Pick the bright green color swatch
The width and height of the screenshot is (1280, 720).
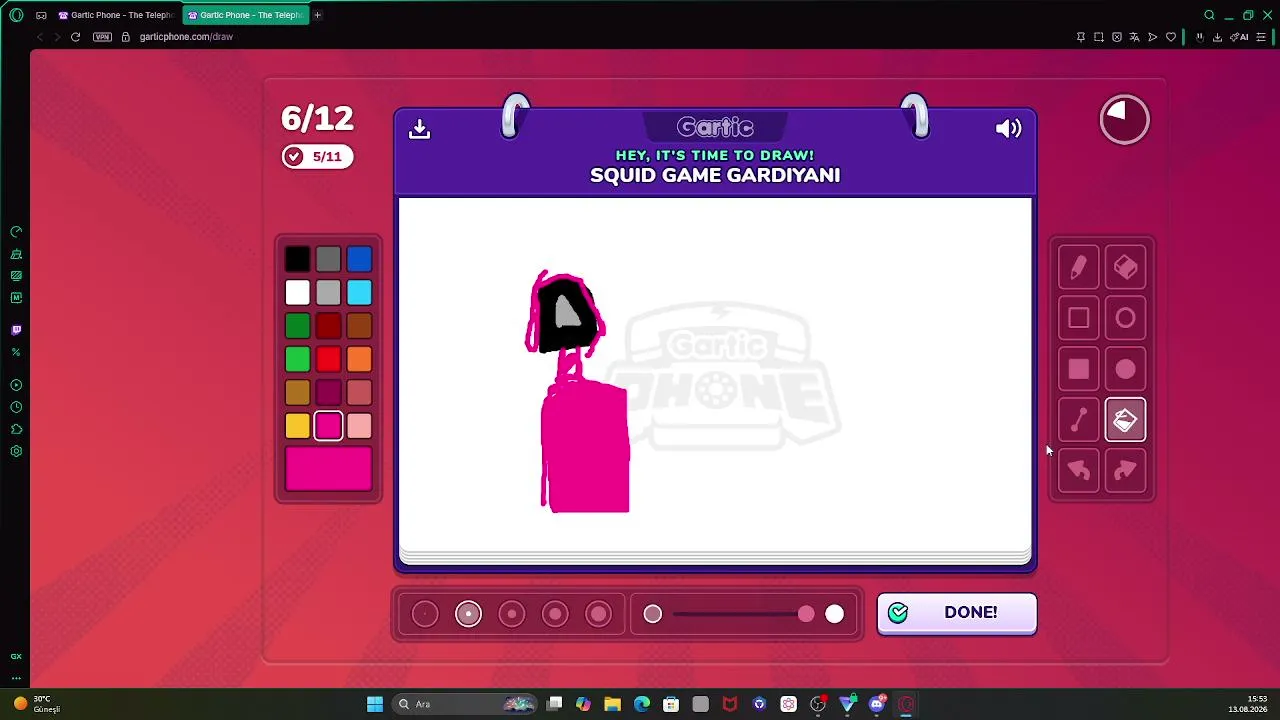click(x=297, y=359)
